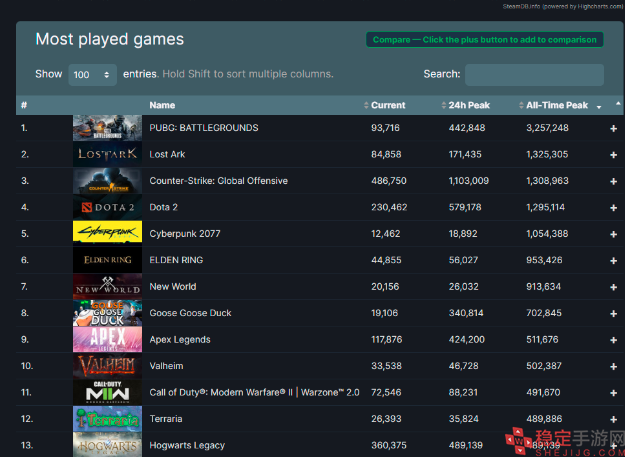Select Cyberpunk 2077 current value 12,462

385,233
